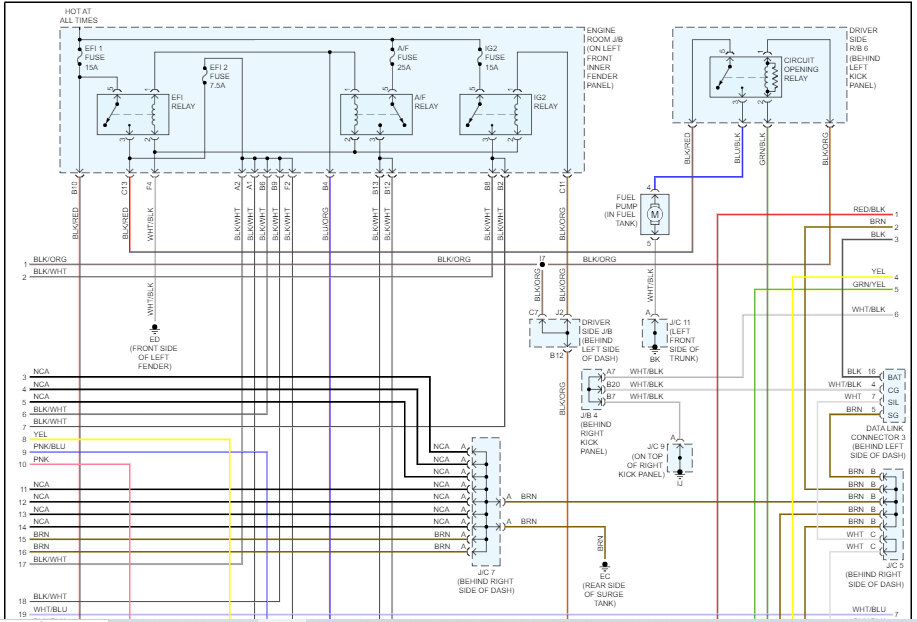This screenshot has height=622, width=917.
Task: Select the fuel pump motor symbol
Action: click(656, 214)
